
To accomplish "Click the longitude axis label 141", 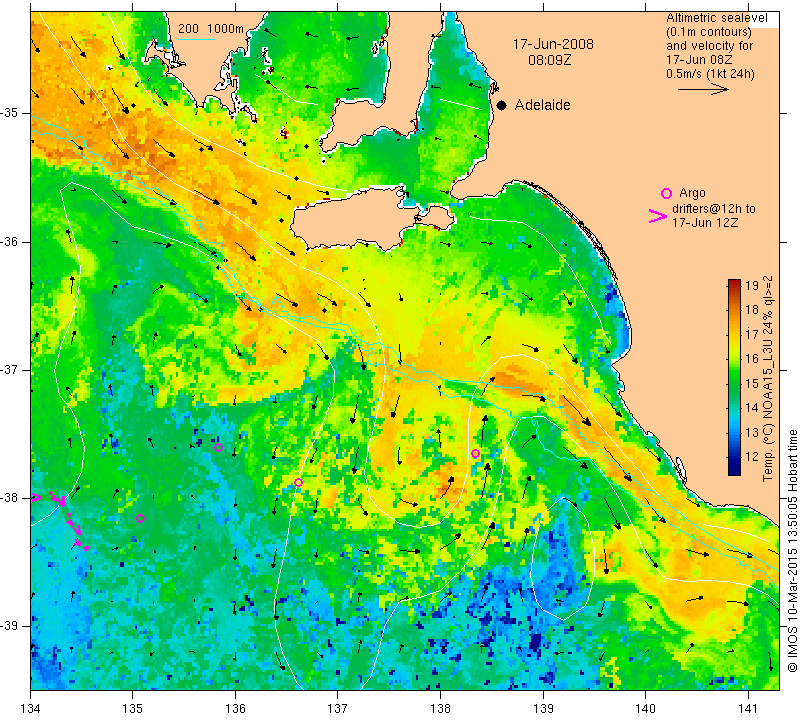I will 748,708.
